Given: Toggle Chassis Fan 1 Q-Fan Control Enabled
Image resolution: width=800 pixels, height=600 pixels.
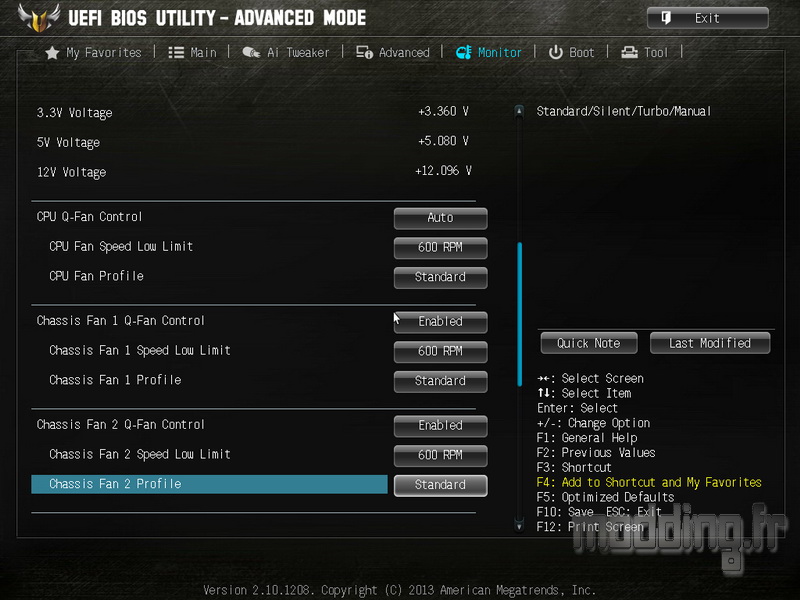Looking at the screenshot, I should click(440, 322).
